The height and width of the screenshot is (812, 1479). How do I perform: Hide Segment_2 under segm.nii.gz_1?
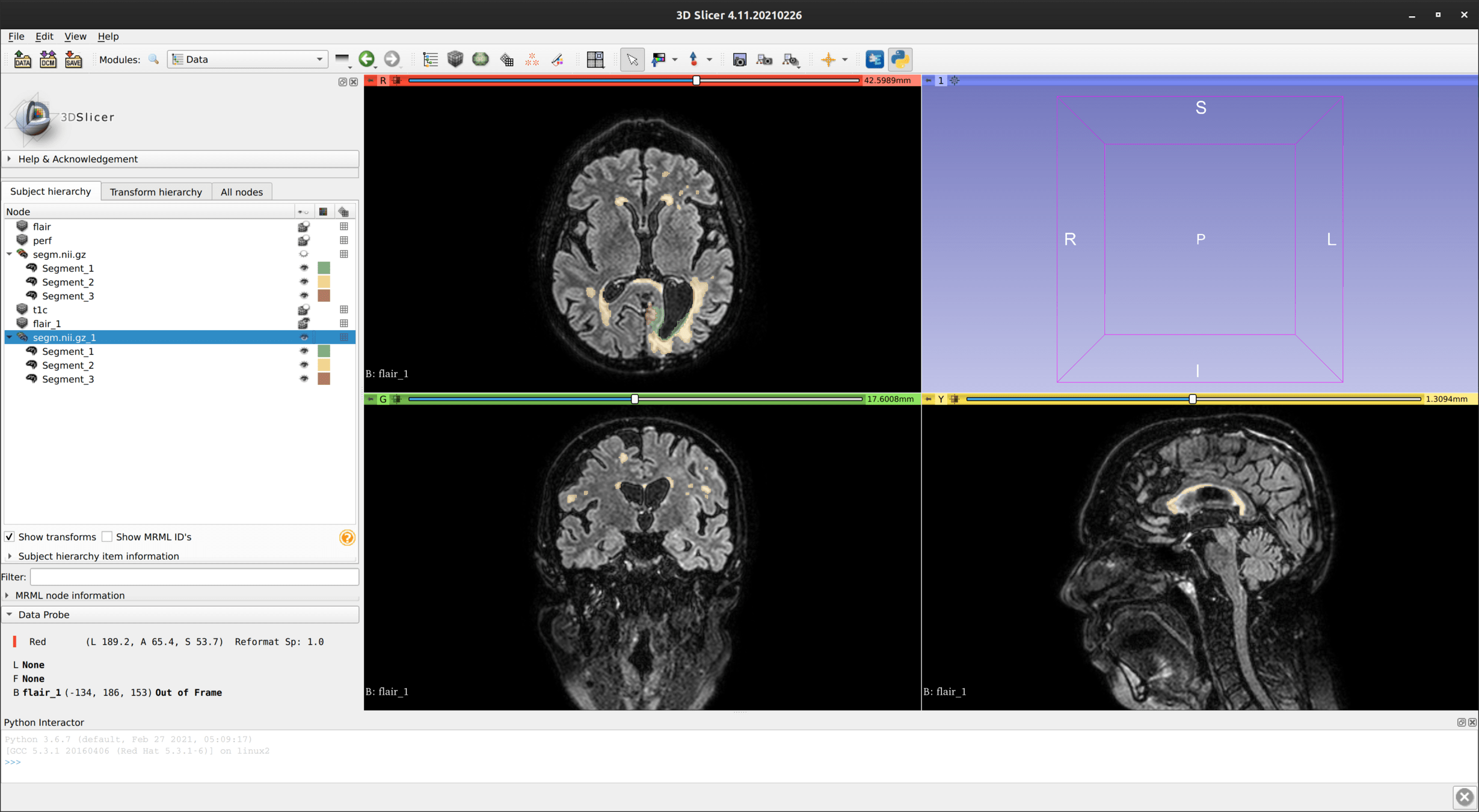click(304, 365)
